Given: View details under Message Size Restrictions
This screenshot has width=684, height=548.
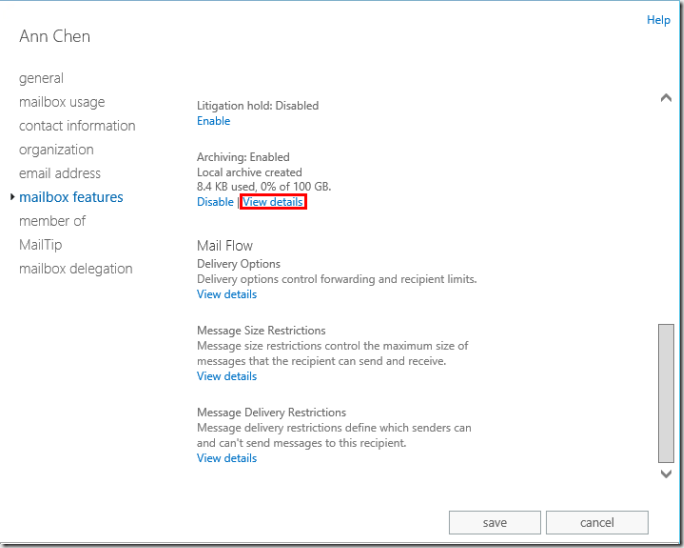Looking at the screenshot, I should tap(227, 377).
